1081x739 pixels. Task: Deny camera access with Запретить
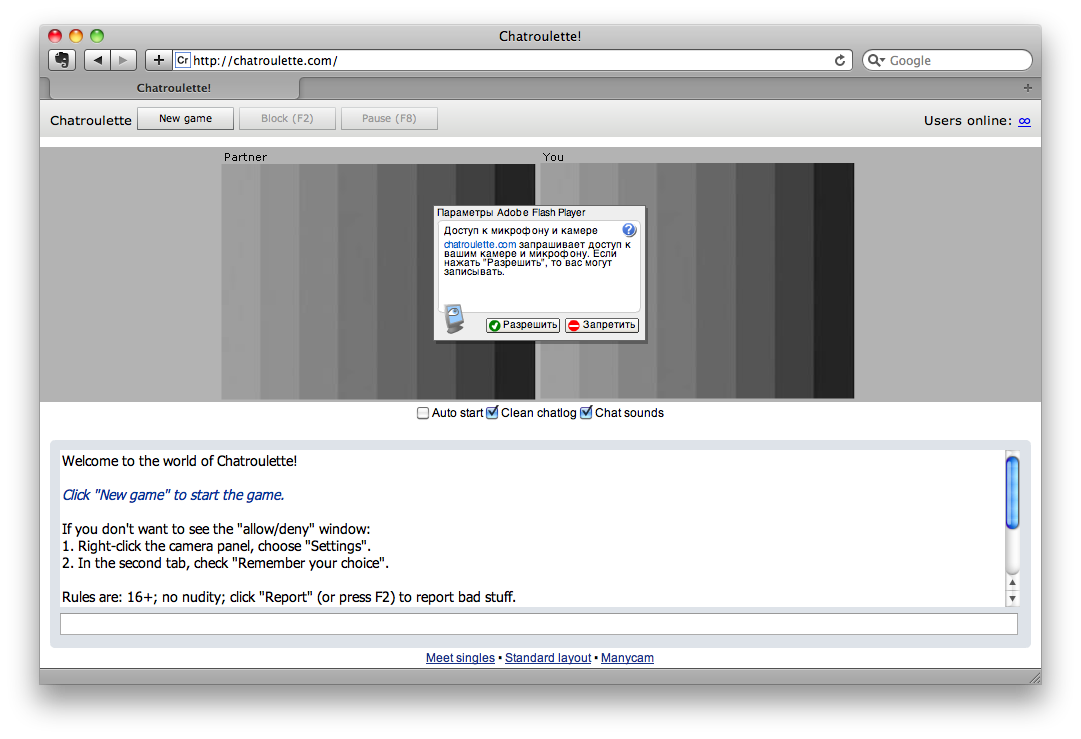pos(602,325)
